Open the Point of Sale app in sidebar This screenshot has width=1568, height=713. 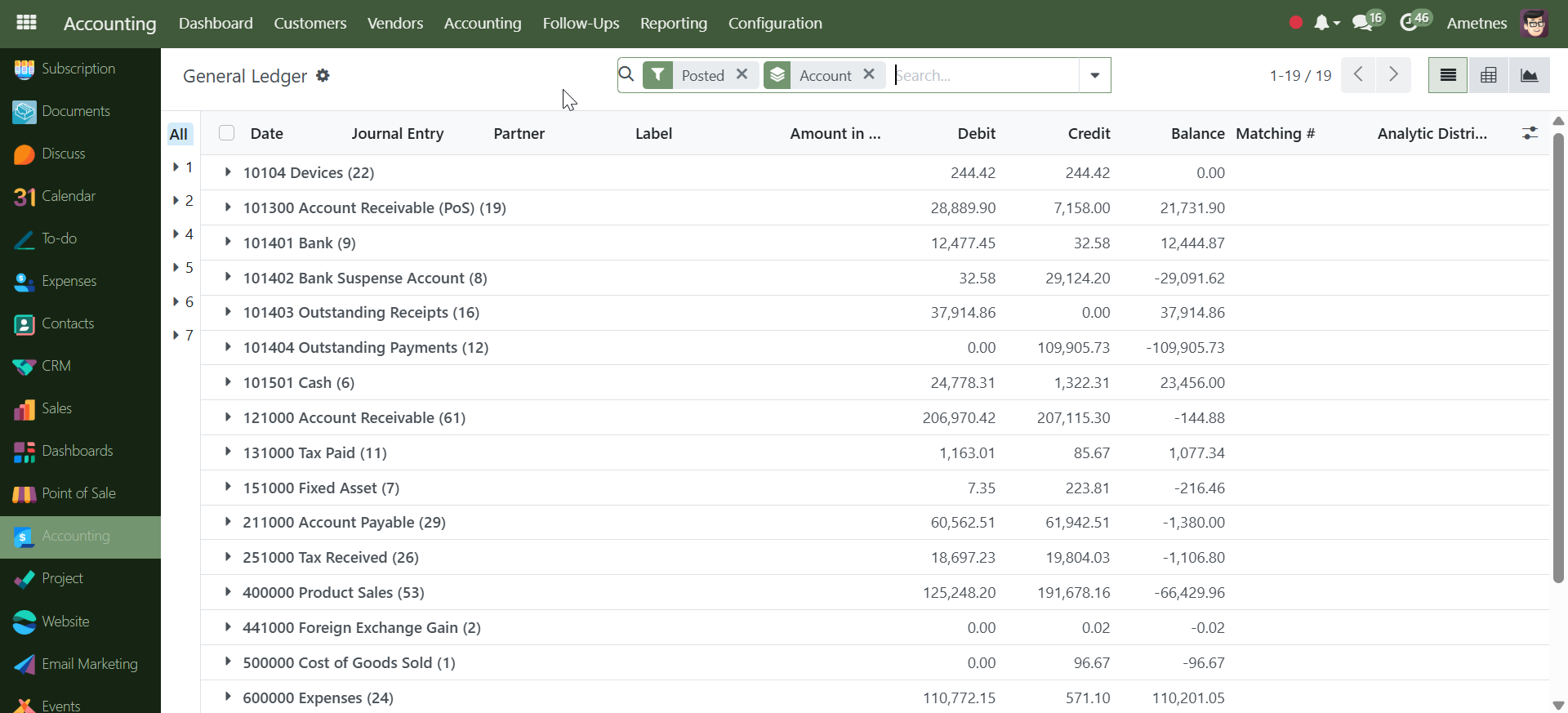click(78, 493)
